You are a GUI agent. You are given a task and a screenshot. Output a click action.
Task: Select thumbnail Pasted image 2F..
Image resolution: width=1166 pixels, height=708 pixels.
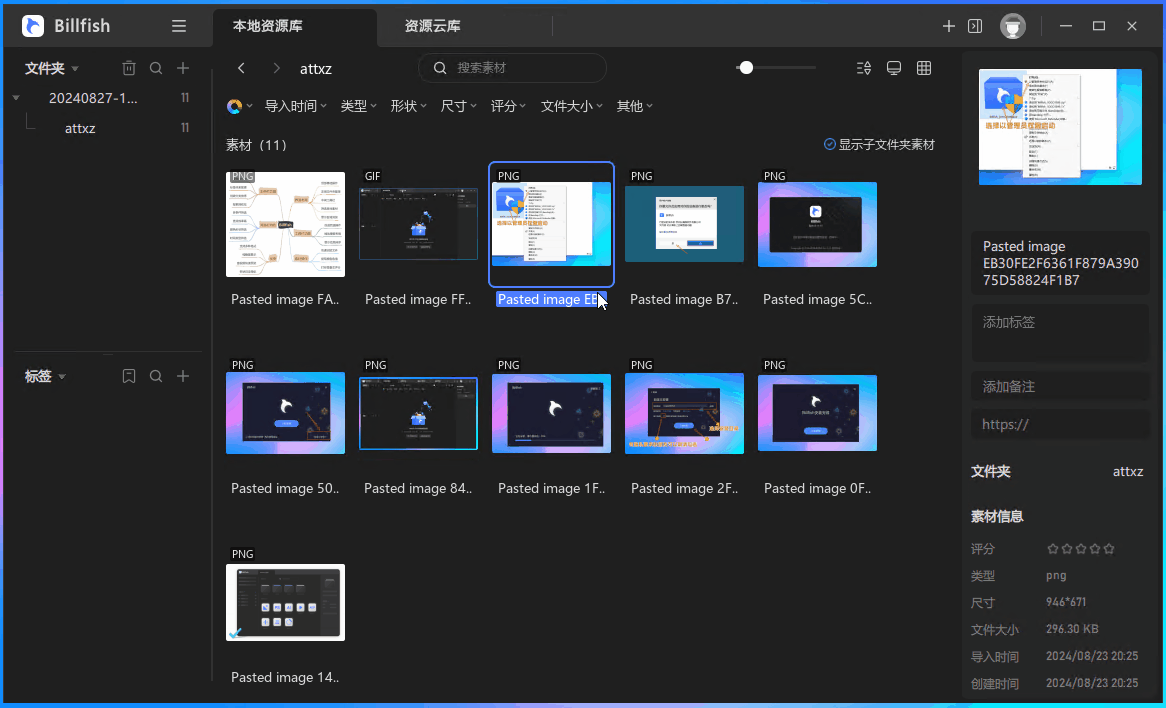click(x=684, y=413)
